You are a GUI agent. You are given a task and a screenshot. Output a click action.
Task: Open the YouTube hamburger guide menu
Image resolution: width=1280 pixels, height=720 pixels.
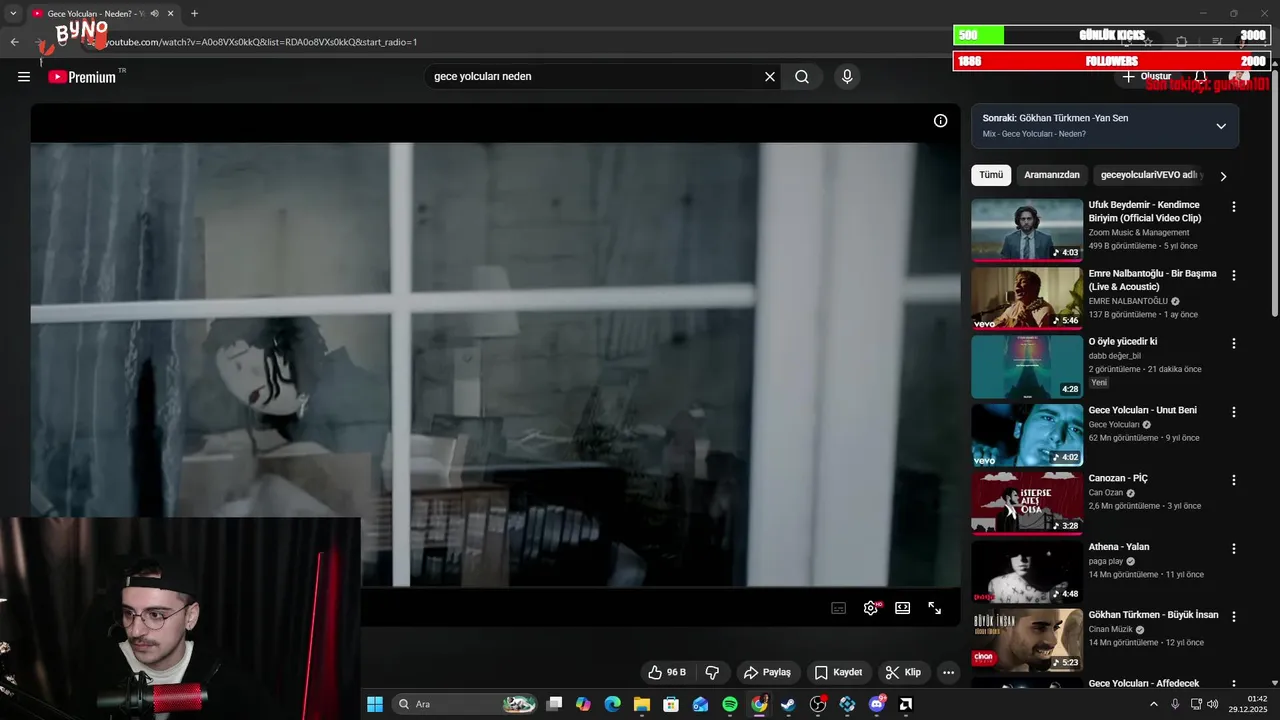point(24,77)
